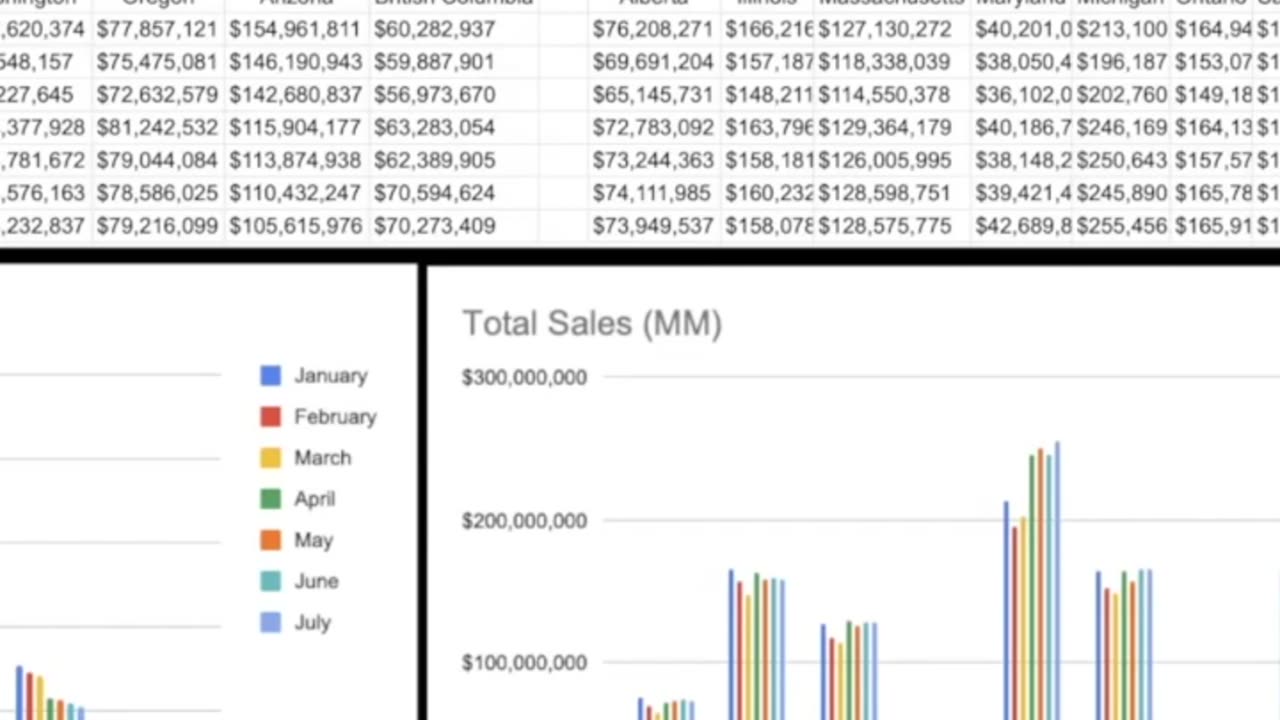Select cell showing $213,100

[x=1121, y=29]
